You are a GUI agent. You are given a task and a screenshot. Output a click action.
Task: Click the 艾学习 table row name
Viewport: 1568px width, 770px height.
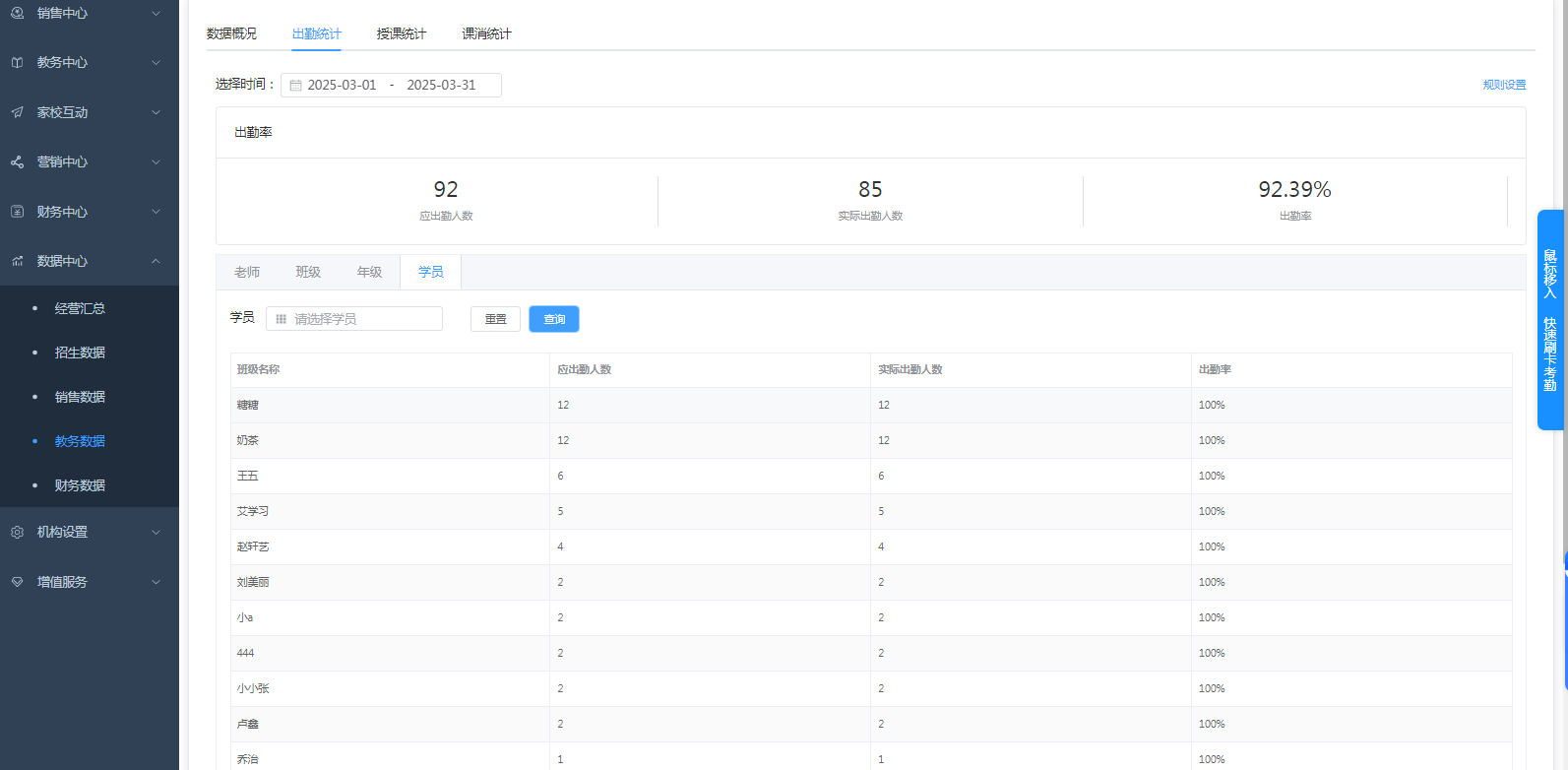click(x=253, y=511)
